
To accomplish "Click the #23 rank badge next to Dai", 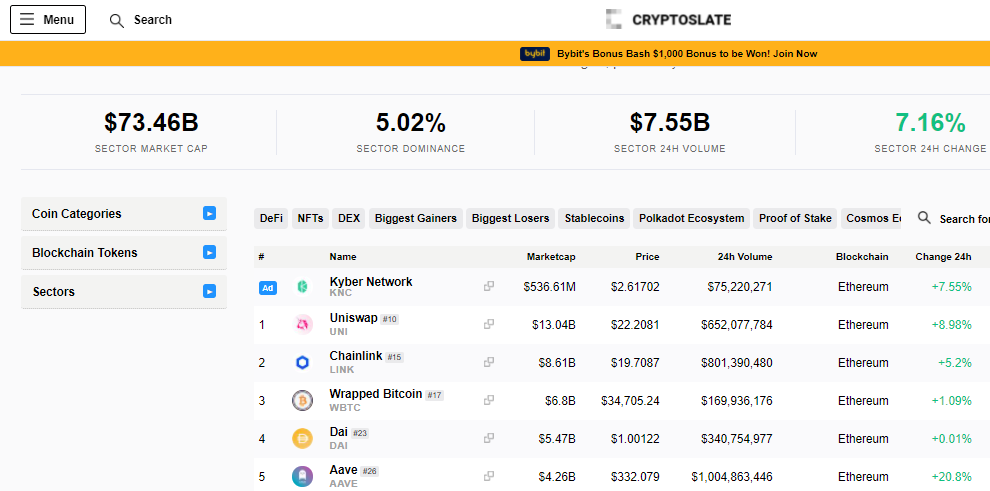I will [x=360, y=433].
